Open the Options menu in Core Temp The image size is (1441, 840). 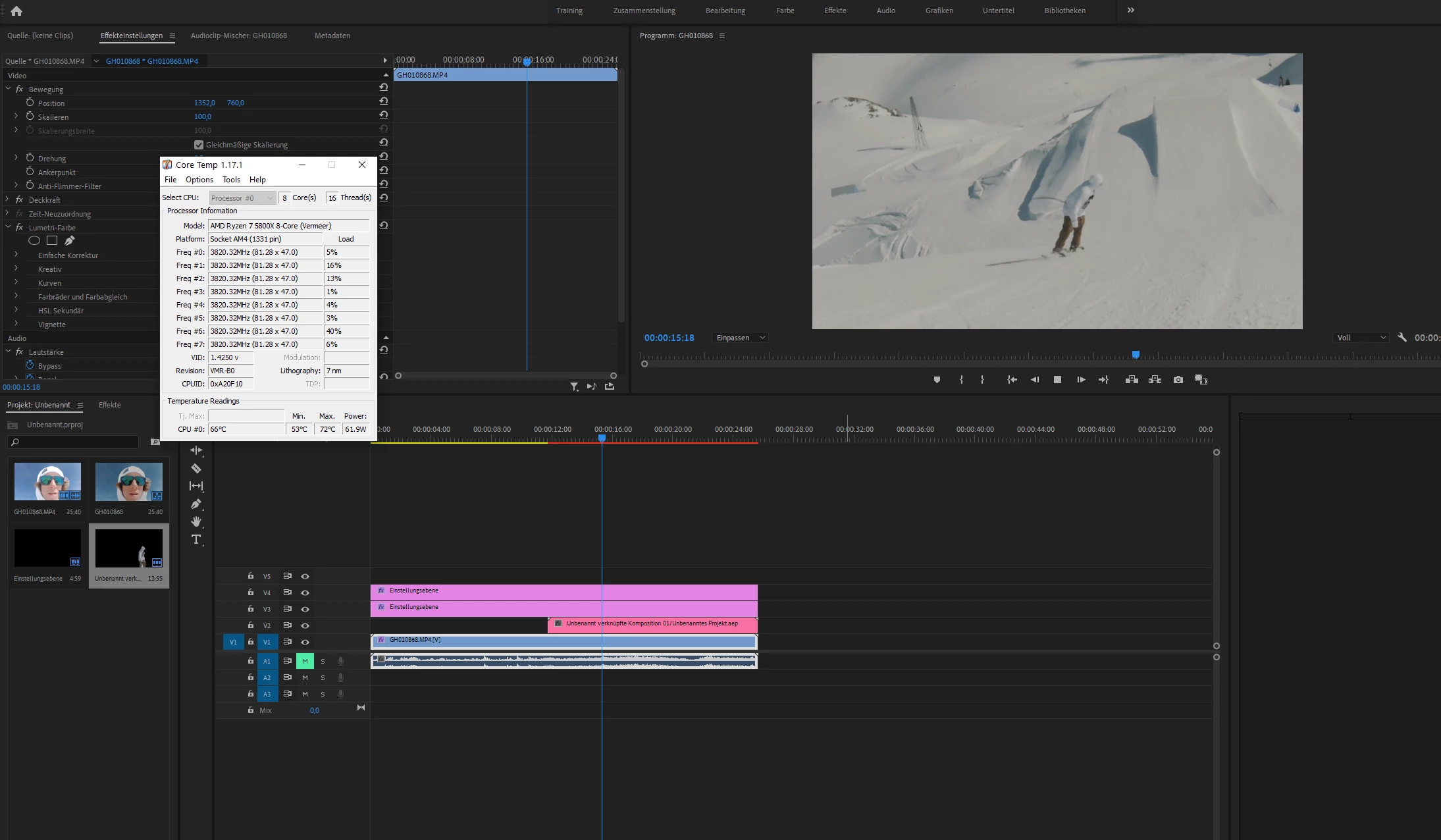click(199, 180)
